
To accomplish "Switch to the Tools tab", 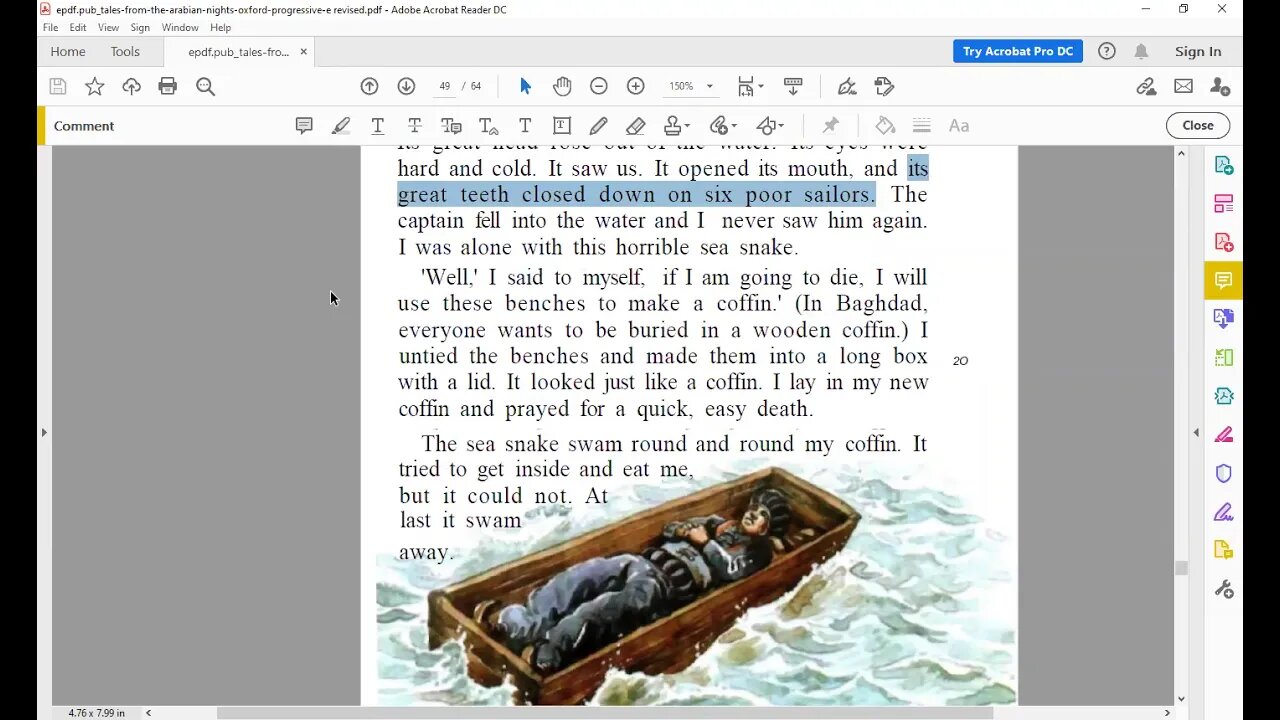I will coord(125,52).
